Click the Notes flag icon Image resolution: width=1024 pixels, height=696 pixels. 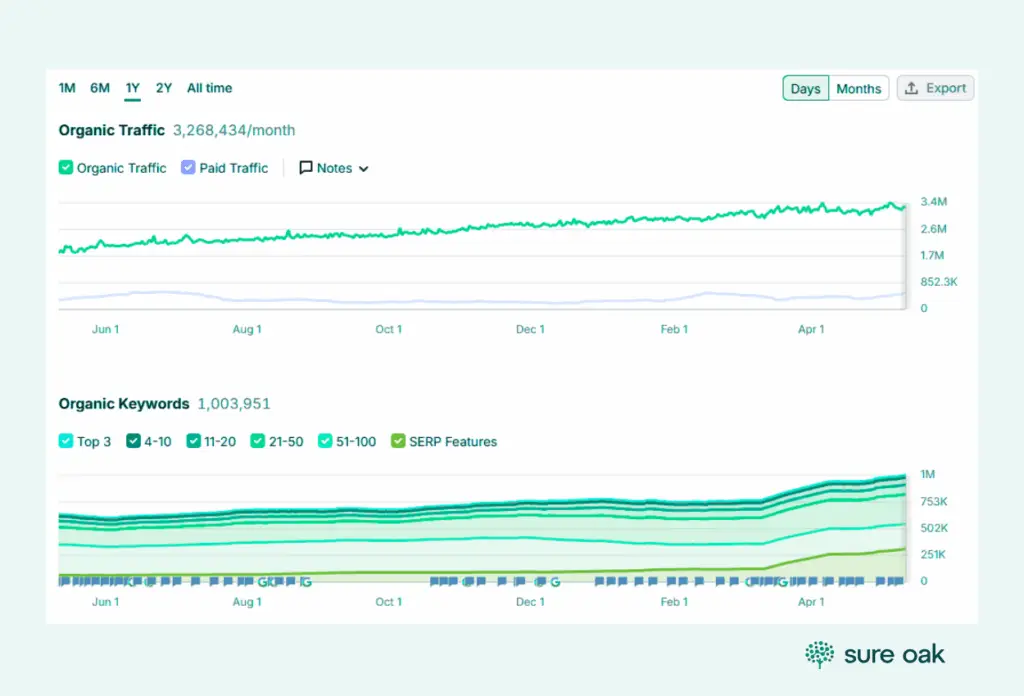point(306,167)
